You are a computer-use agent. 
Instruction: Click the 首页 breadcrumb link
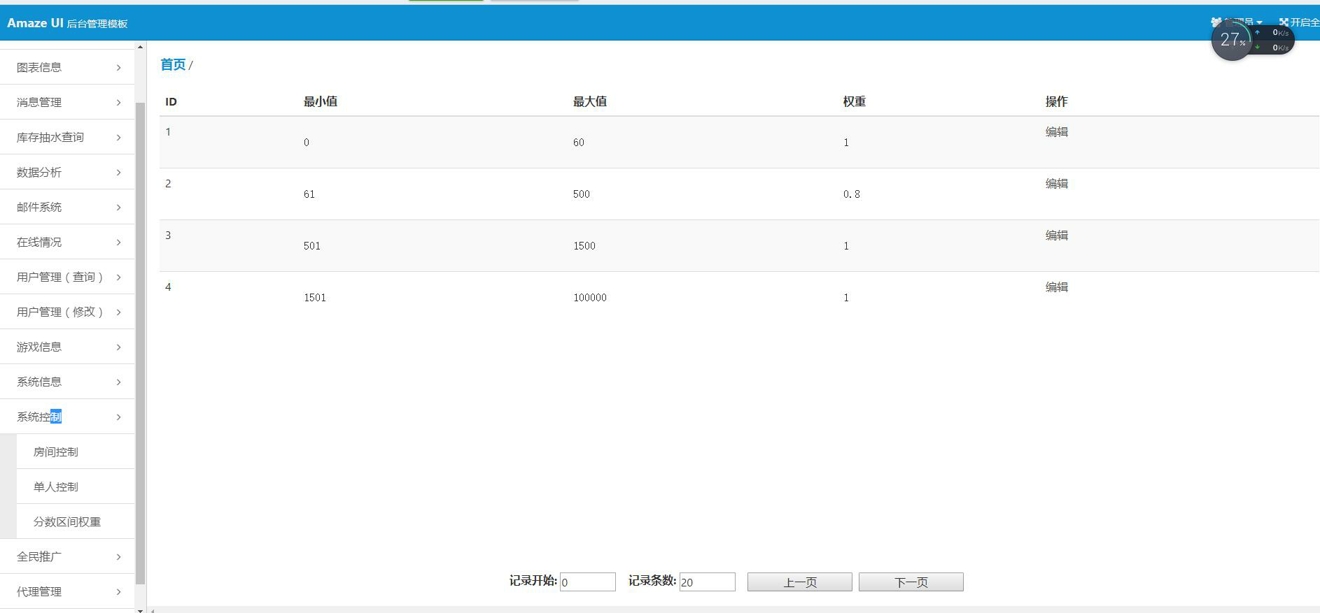click(x=171, y=63)
